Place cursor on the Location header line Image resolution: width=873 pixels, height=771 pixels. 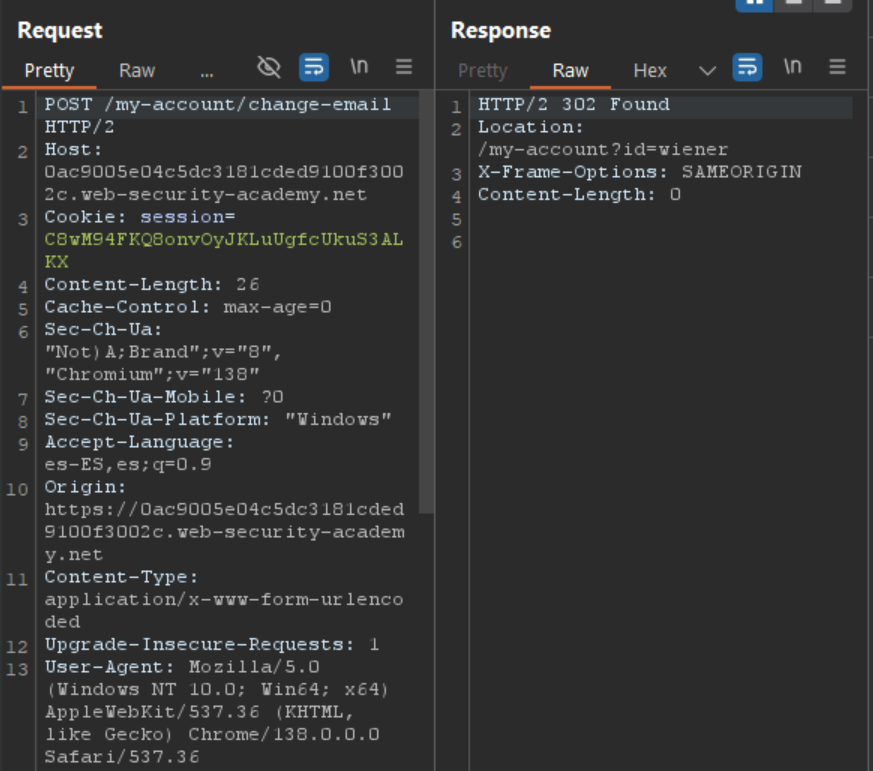(x=602, y=138)
